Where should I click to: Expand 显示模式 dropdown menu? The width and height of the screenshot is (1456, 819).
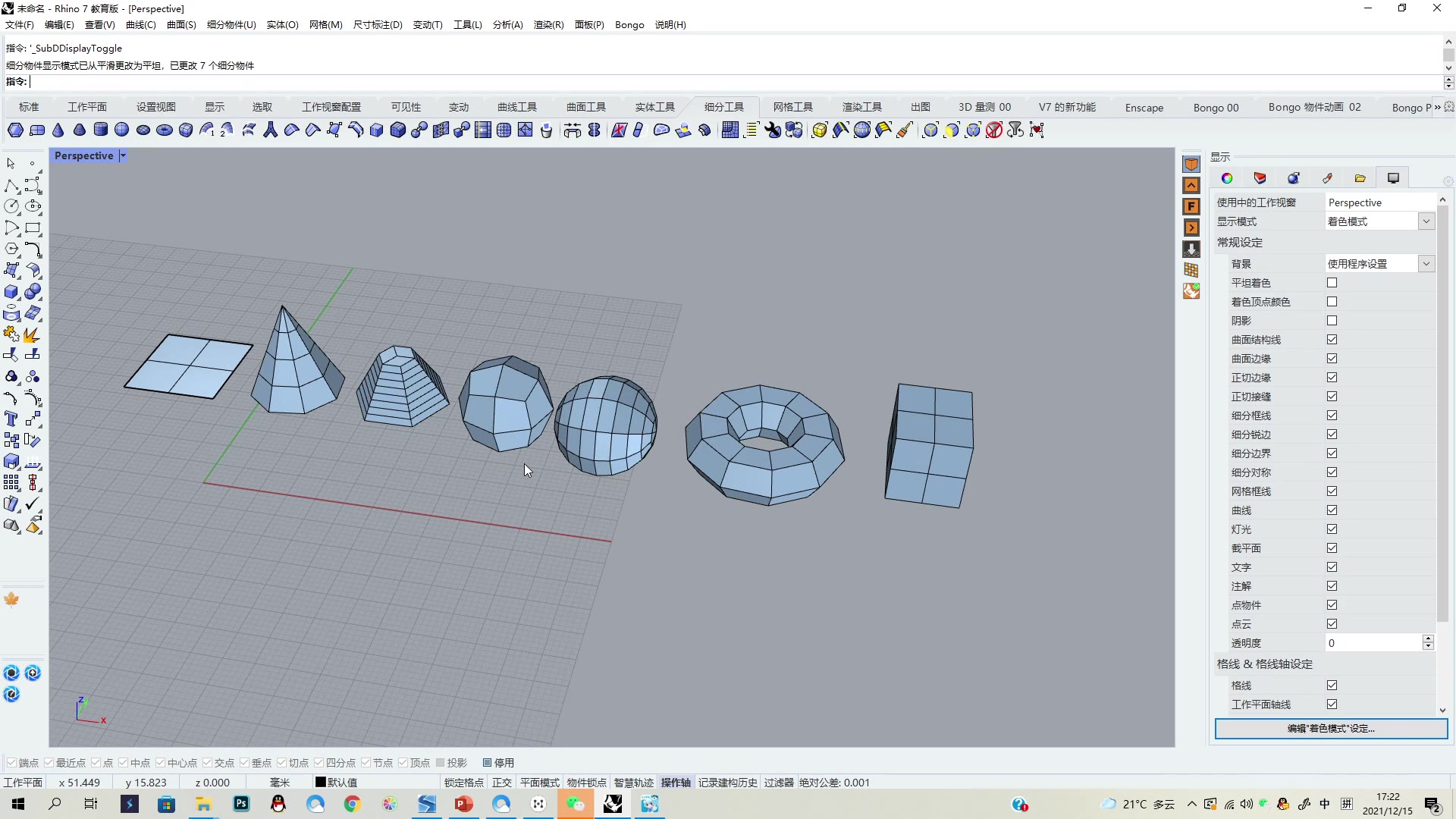pyautogui.click(x=1427, y=221)
